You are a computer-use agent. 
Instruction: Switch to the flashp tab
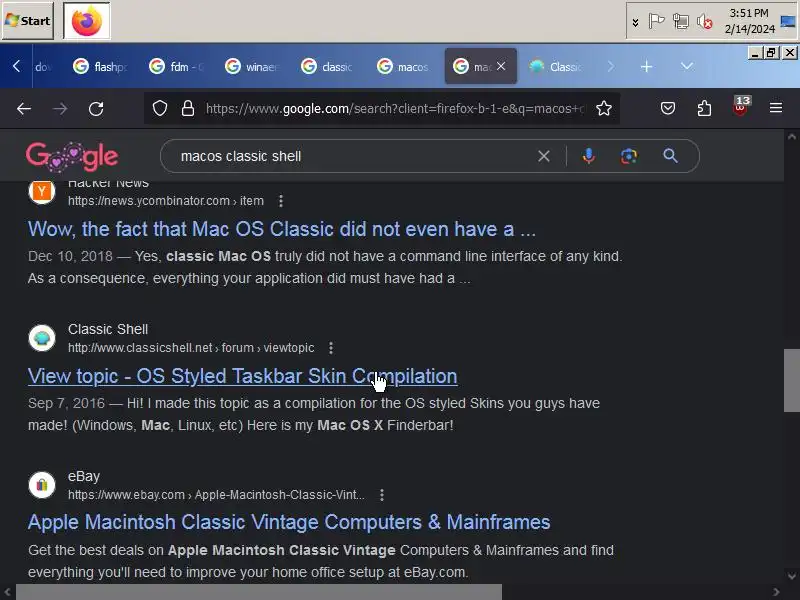click(x=100, y=66)
